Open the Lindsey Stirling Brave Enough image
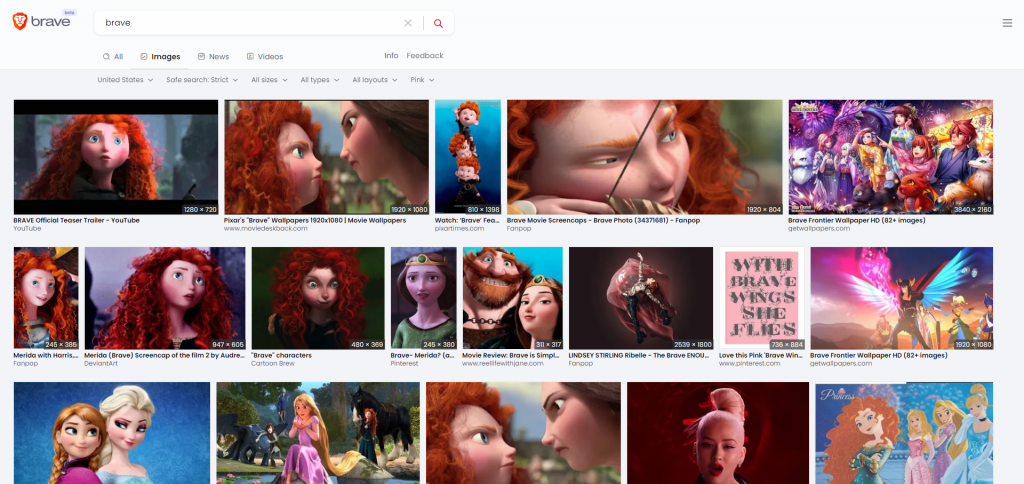Screen dimensions: 1024x484 pyautogui.click(x=640, y=297)
